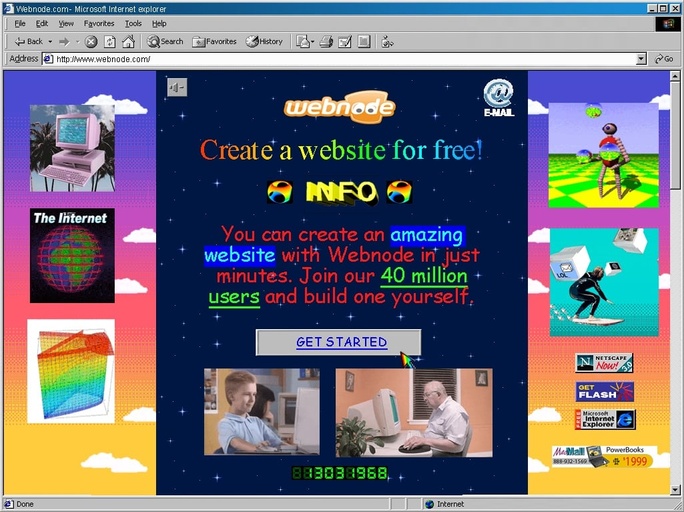Click the Stop loading icon
684x512 pixels.
pyautogui.click(x=91, y=42)
